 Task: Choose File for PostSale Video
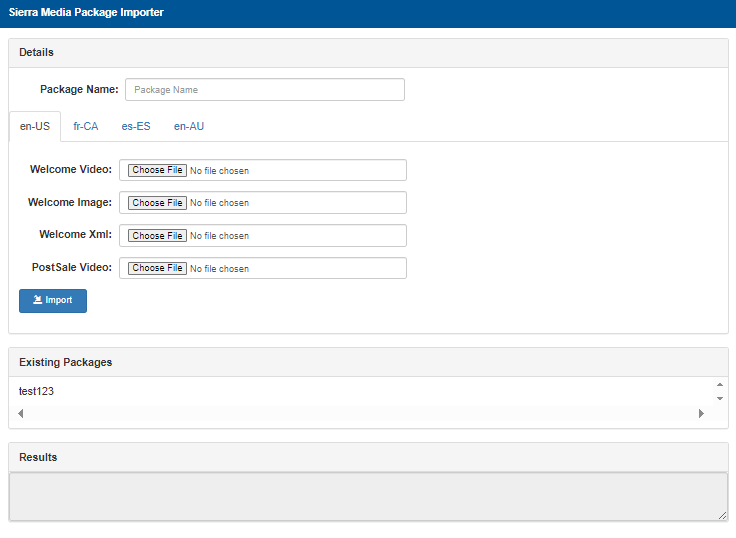point(157,268)
